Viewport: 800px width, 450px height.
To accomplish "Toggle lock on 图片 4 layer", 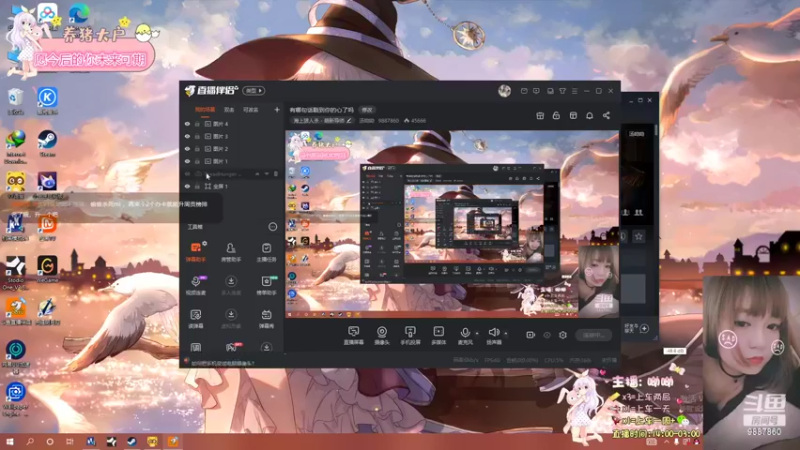I will tap(197, 124).
